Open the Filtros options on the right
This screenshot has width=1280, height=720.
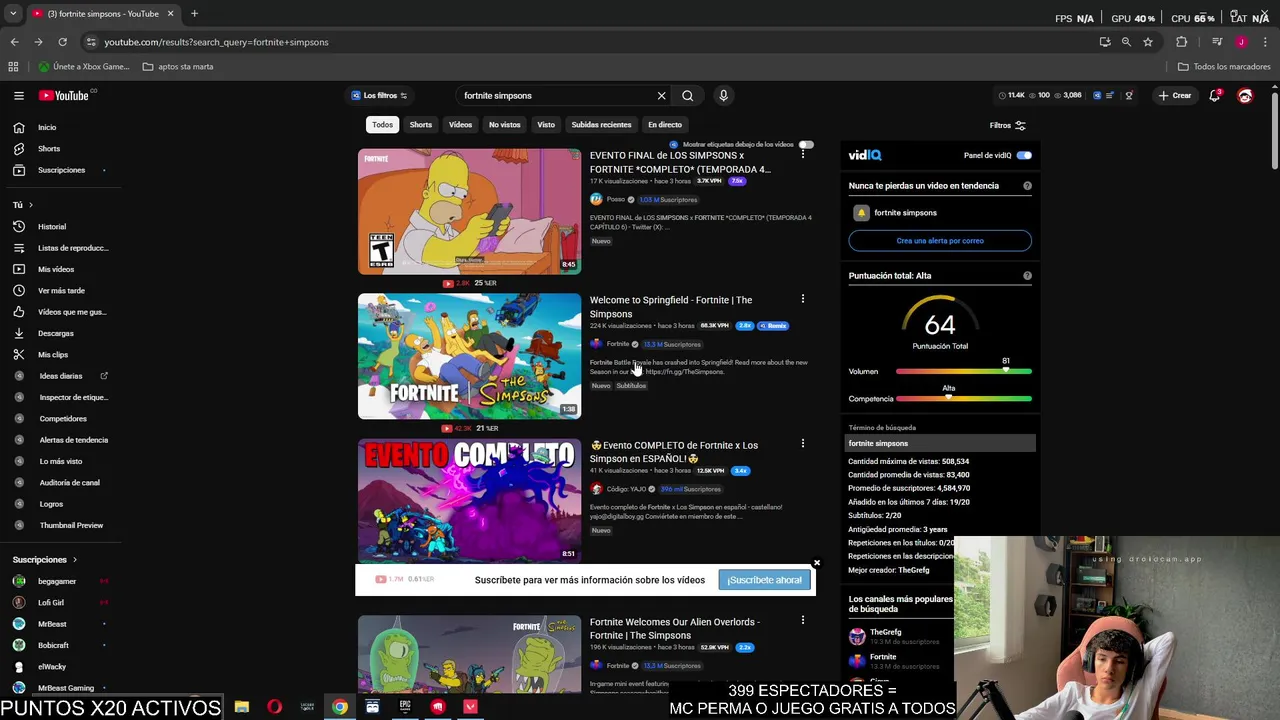1007,126
